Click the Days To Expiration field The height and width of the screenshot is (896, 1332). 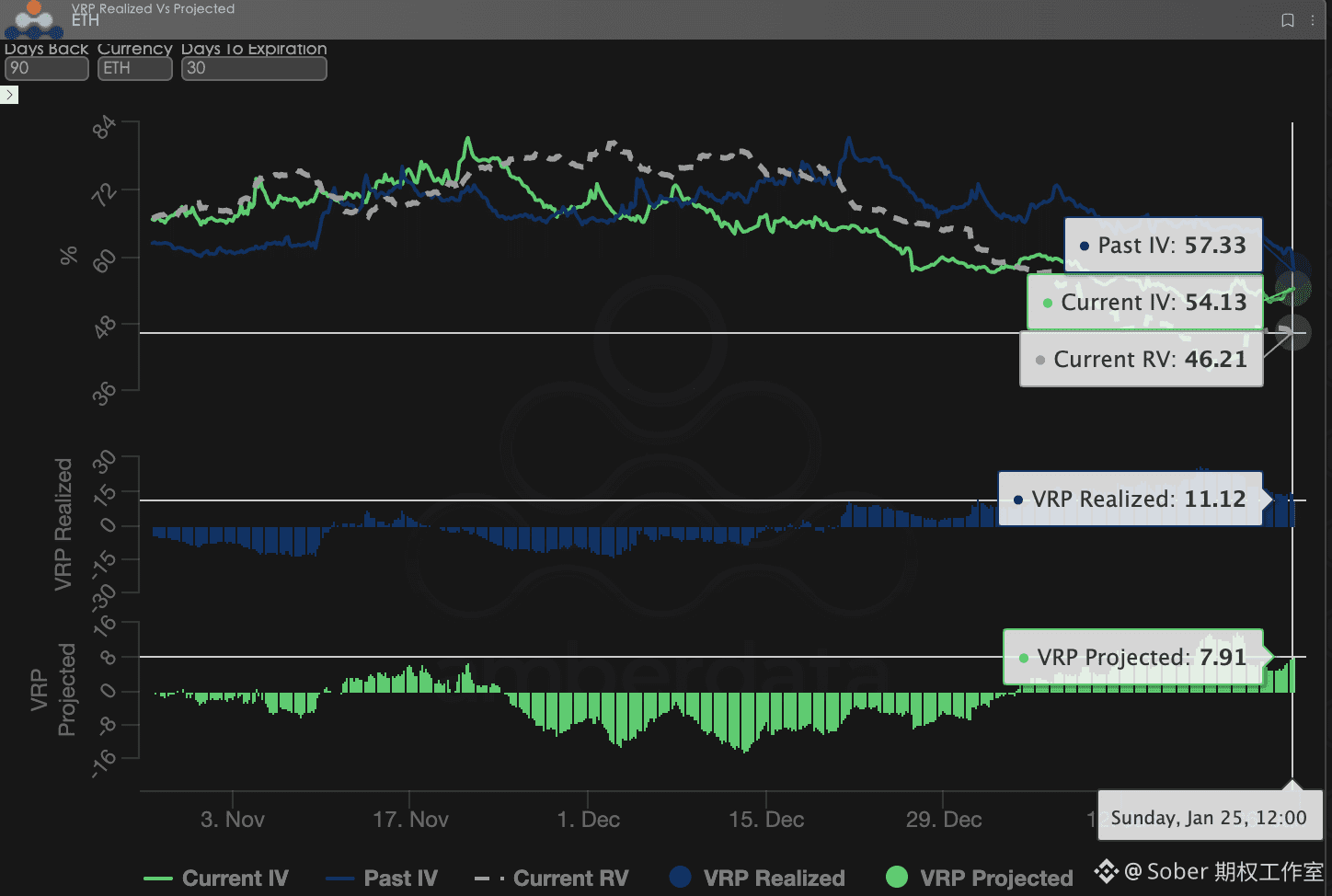pyautogui.click(x=253, y=68)
